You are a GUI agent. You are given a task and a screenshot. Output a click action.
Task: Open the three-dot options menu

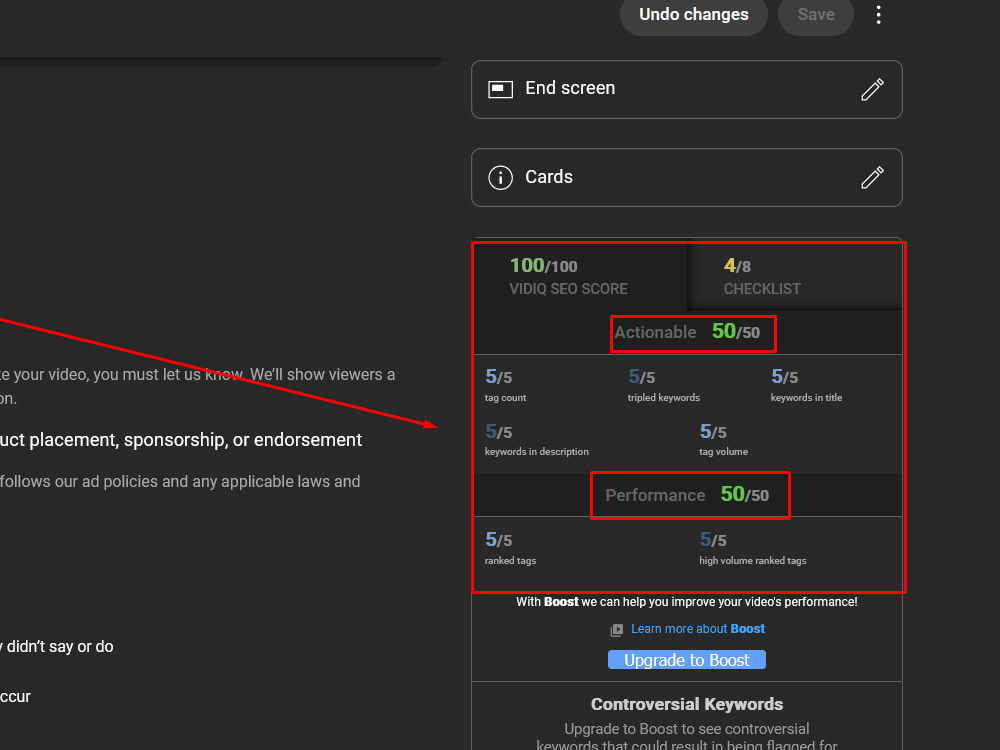(x=878, y=15)
